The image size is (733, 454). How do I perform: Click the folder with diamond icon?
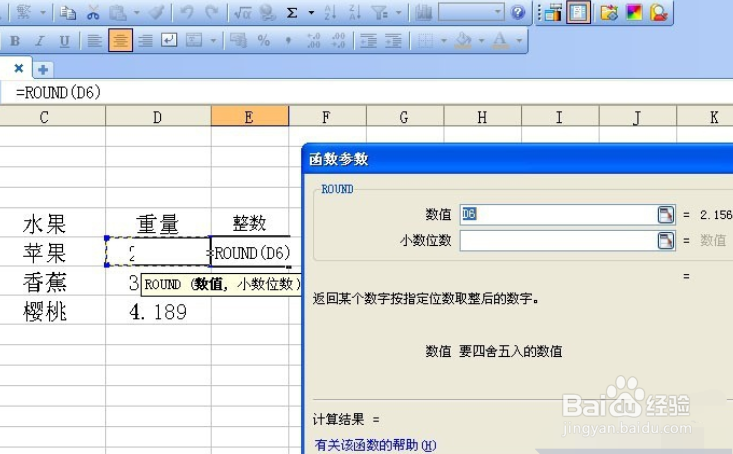[x=609, y=13]
